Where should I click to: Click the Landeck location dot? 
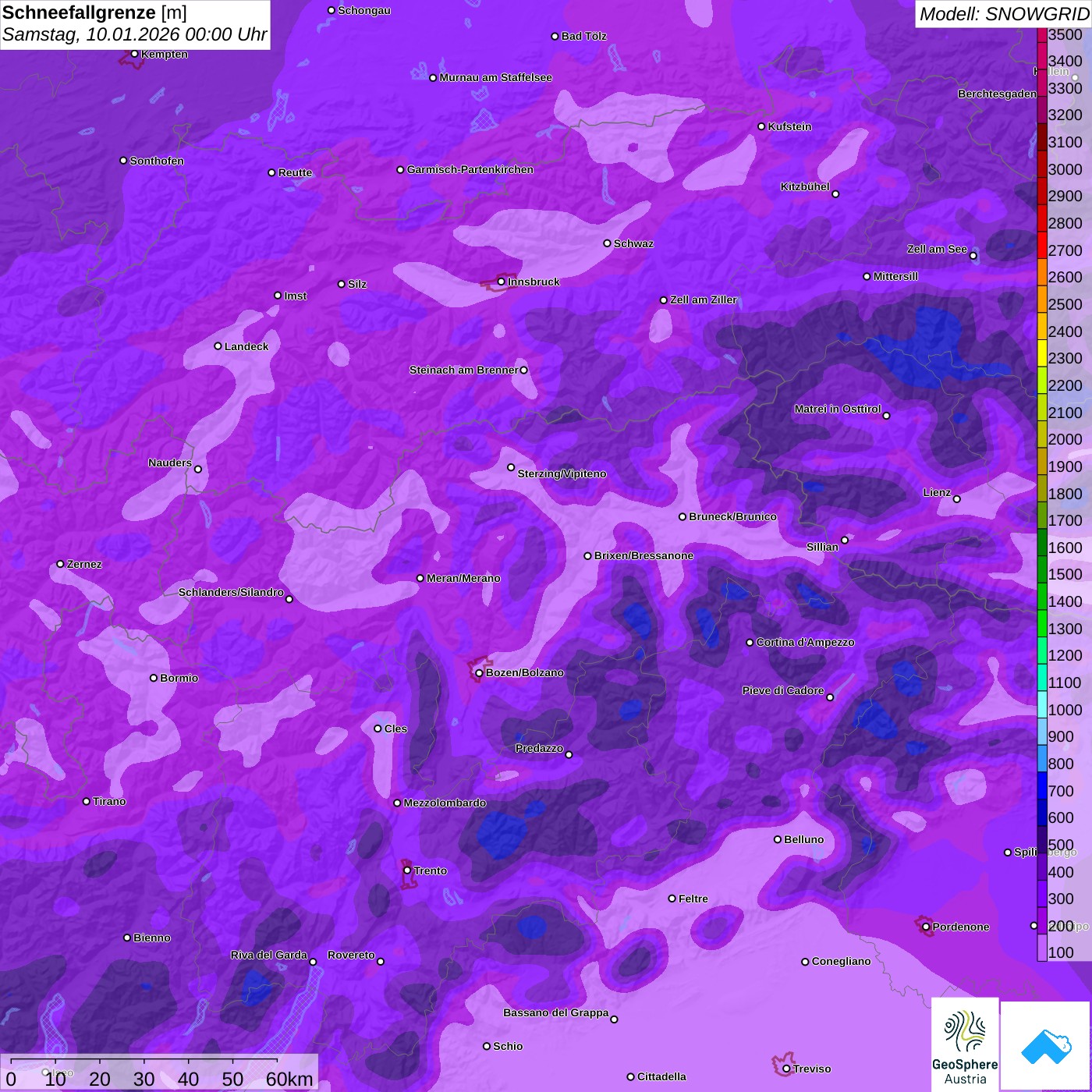(x=218, y=346)
